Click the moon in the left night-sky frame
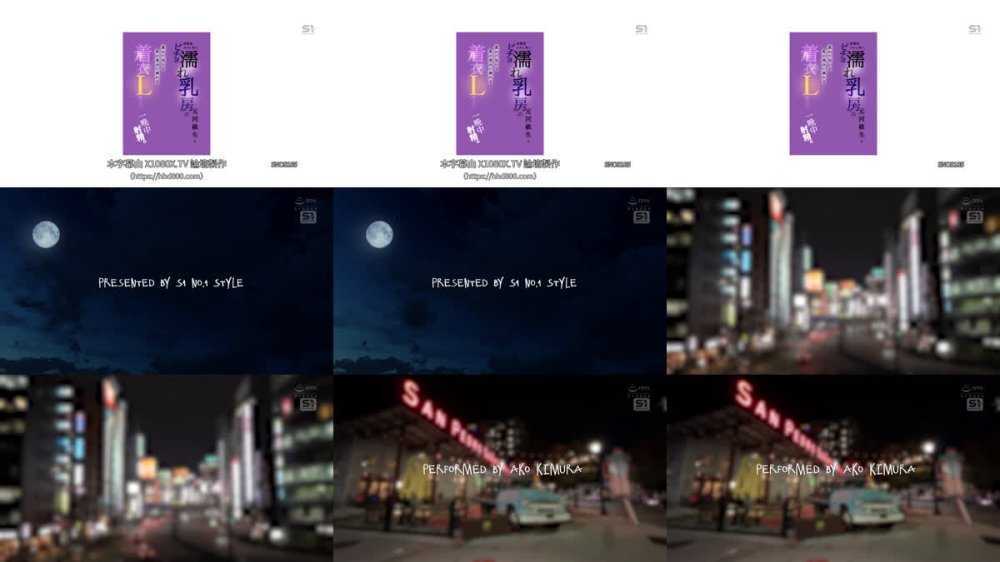The width and height of the screenshot is (1000, 562). tap(46, 234)
